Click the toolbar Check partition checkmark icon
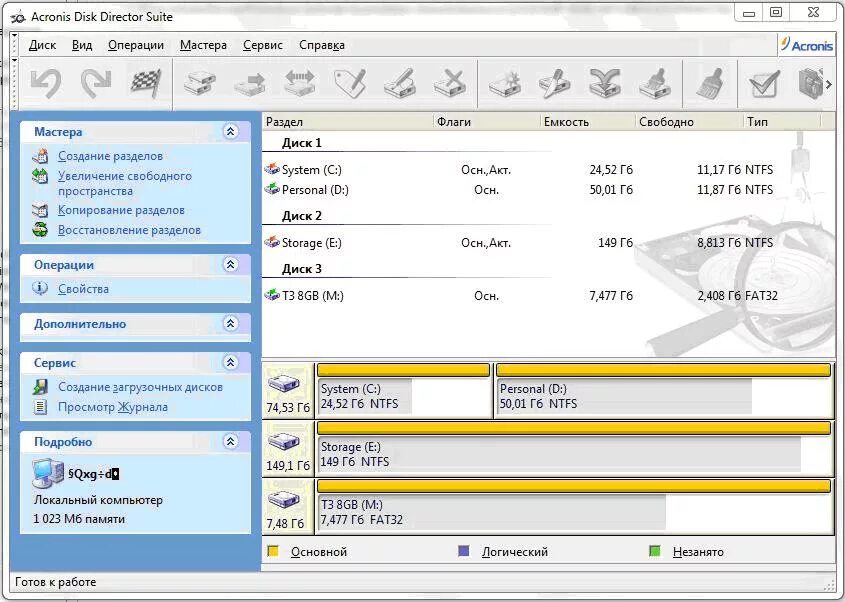Viewport: 845px width, 602px height. click(764, 84)
